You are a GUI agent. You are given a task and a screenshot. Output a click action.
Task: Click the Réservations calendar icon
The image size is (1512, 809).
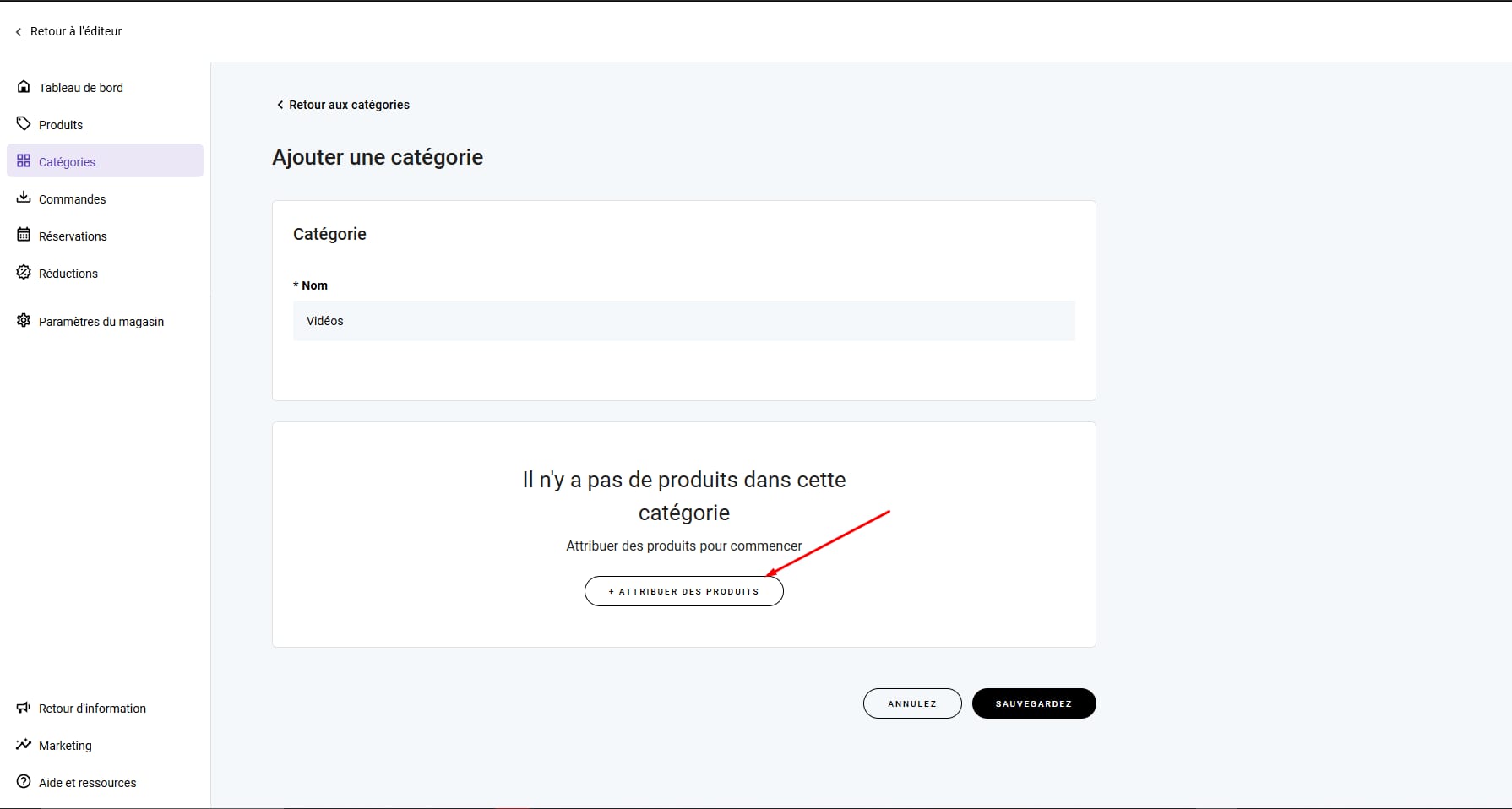click(24, 236)
